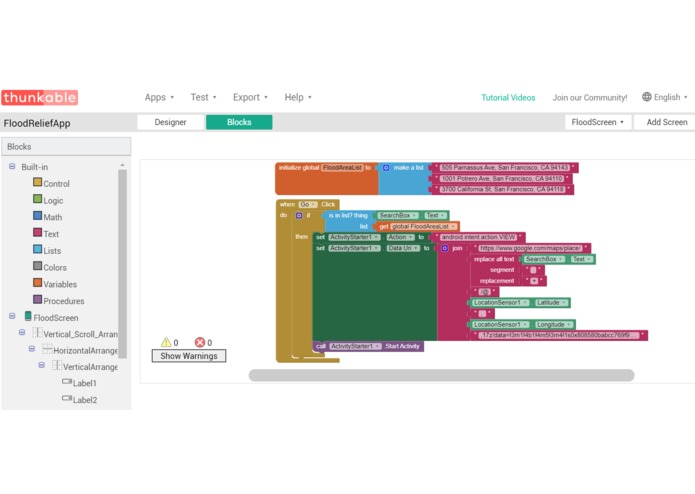This screenshot has width=695, height=494.
Task: Open the Data Uri property dropdown
Action: point(403,248)
